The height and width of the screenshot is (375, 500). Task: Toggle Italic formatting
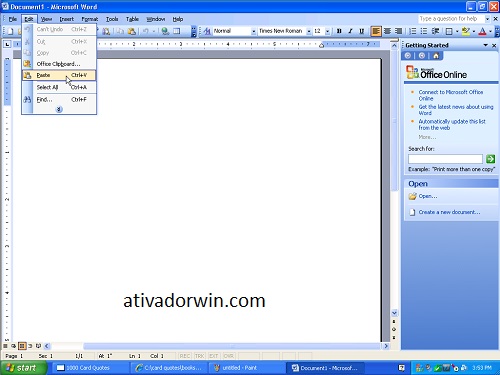(350, 31)
